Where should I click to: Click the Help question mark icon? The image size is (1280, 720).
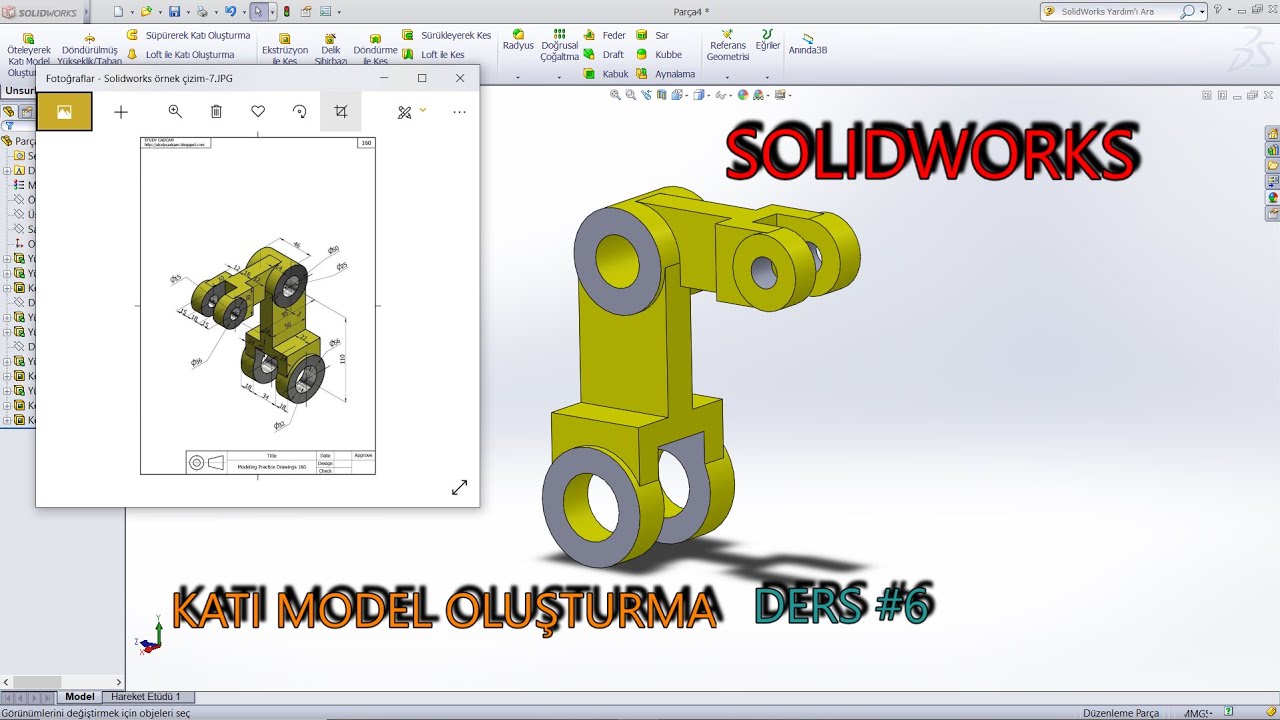point(1217,10)
